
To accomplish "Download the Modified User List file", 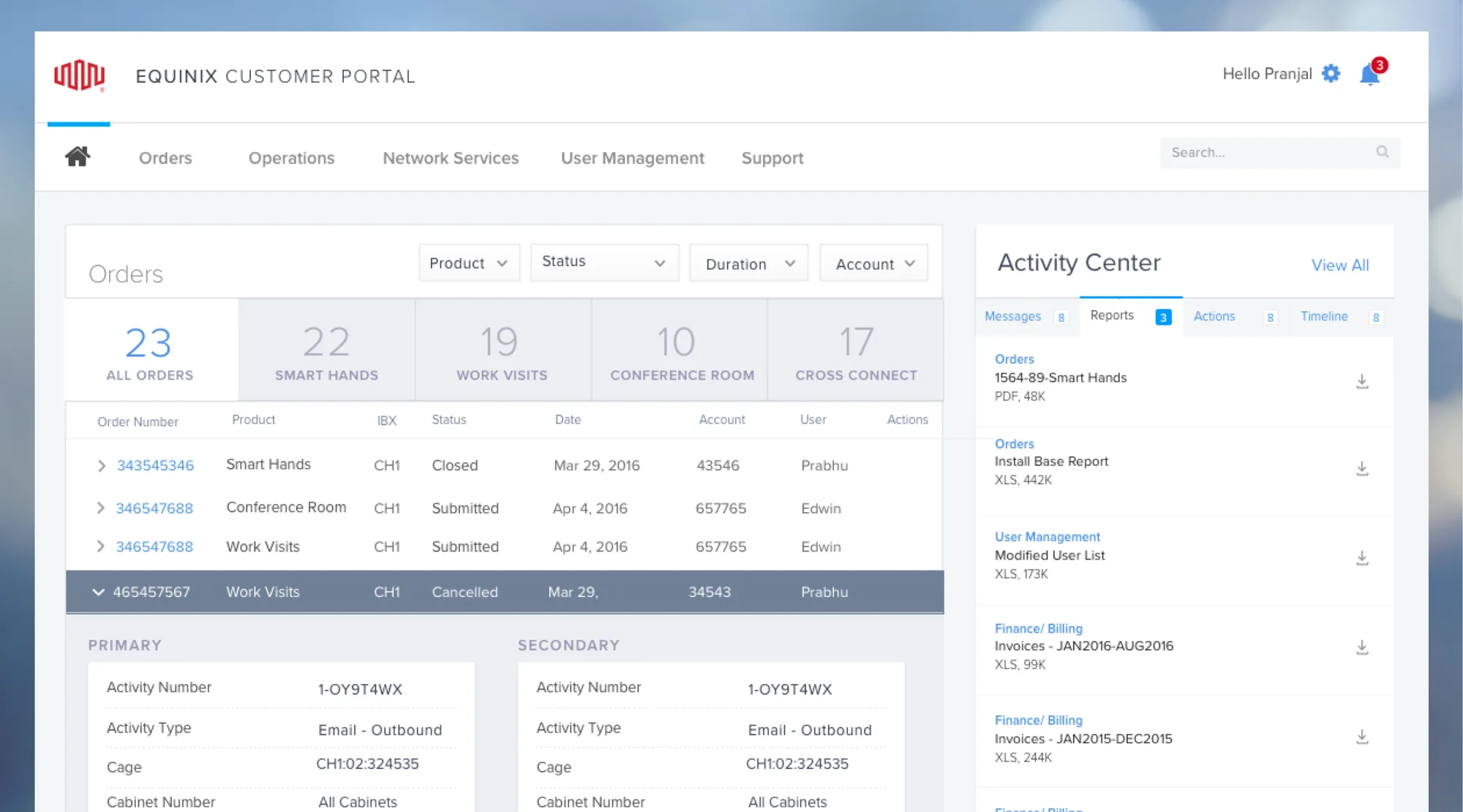I will click(1362, 558).
